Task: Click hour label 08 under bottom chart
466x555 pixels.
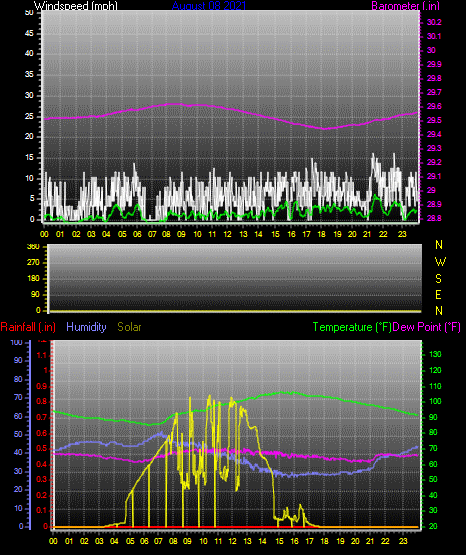Action: click(173, 541)
